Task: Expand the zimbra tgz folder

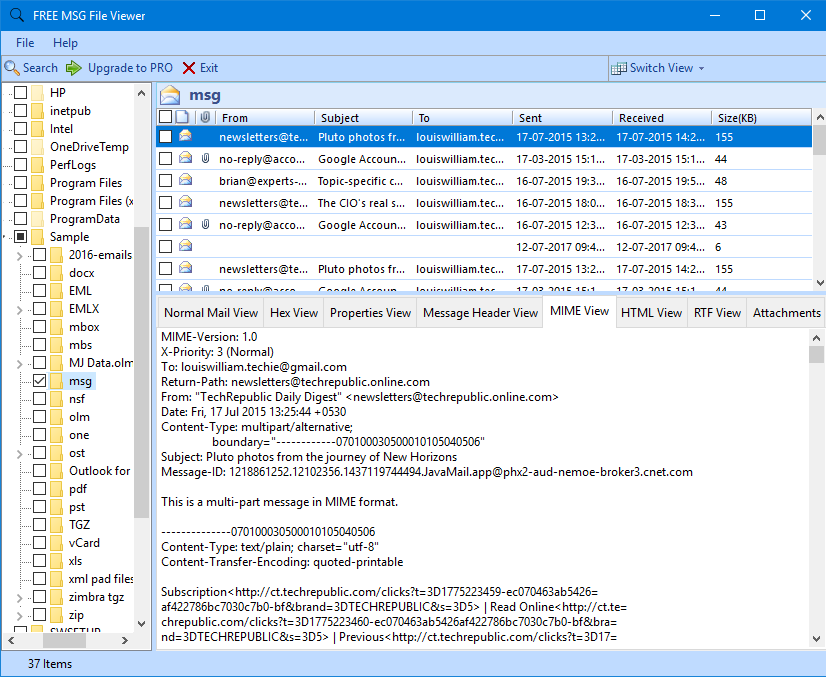Action: point(19,597)
